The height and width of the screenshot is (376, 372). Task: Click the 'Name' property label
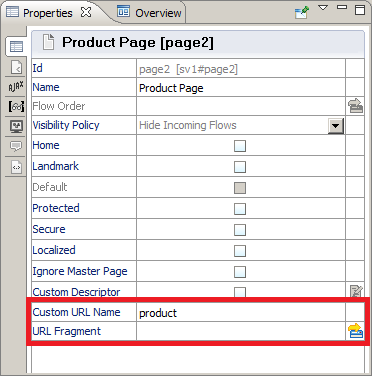pos(46,87)
